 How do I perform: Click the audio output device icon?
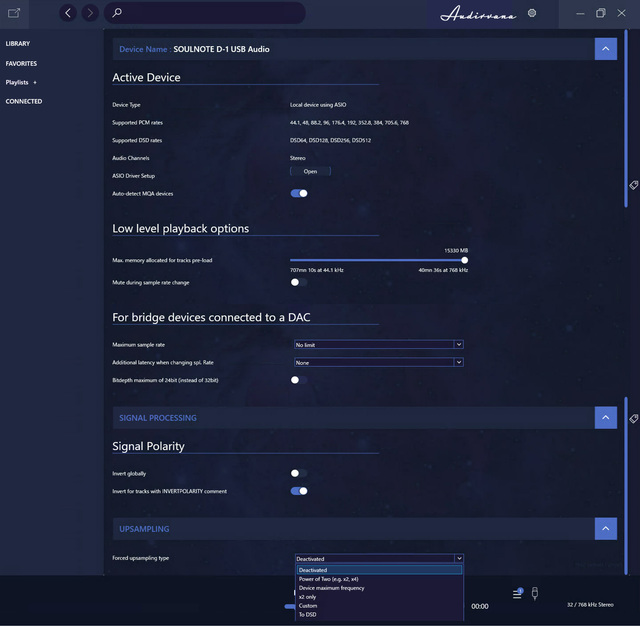[x=535, y=593]
